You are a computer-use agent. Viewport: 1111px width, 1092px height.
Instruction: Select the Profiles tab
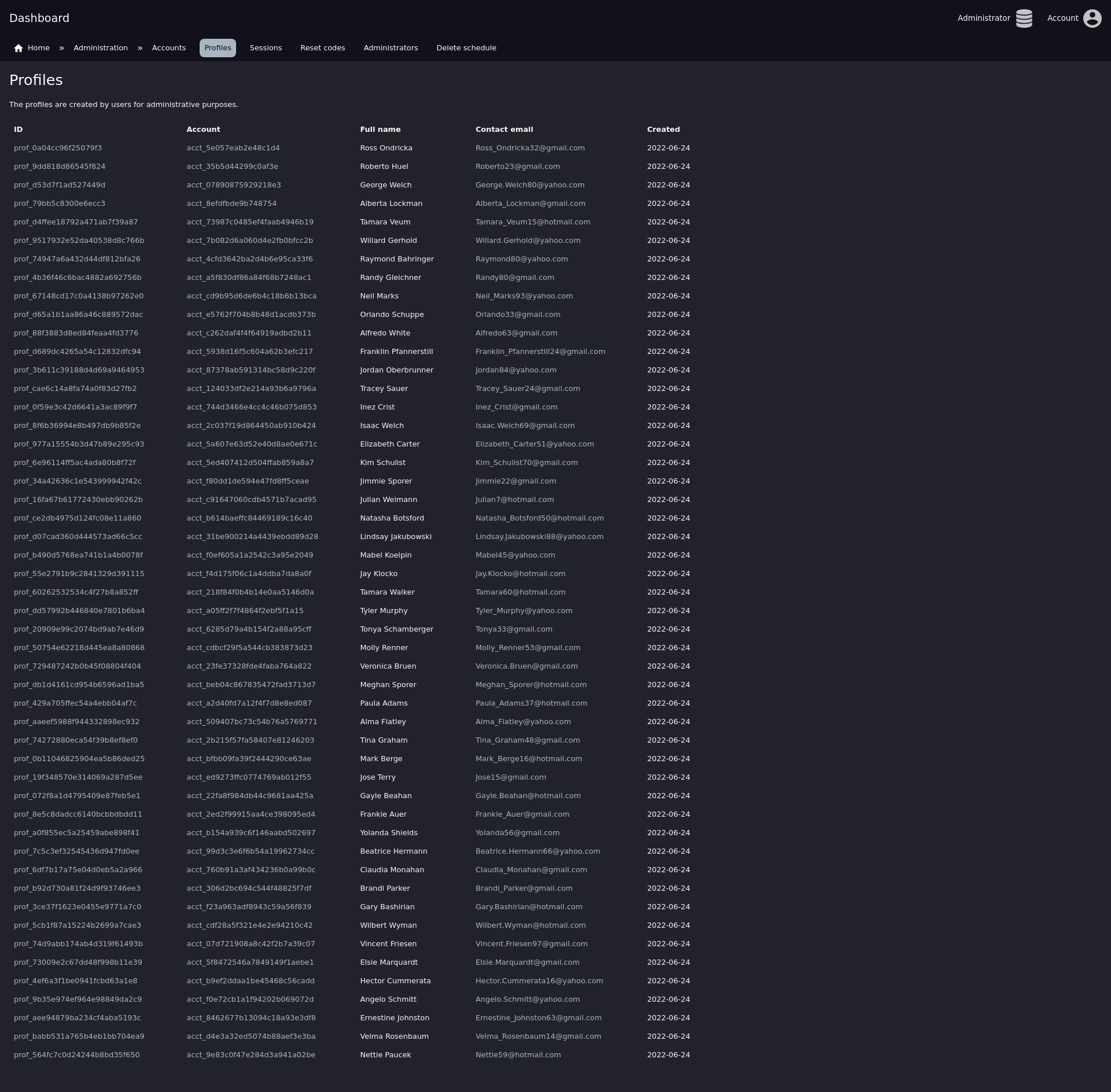pos(218,48)
